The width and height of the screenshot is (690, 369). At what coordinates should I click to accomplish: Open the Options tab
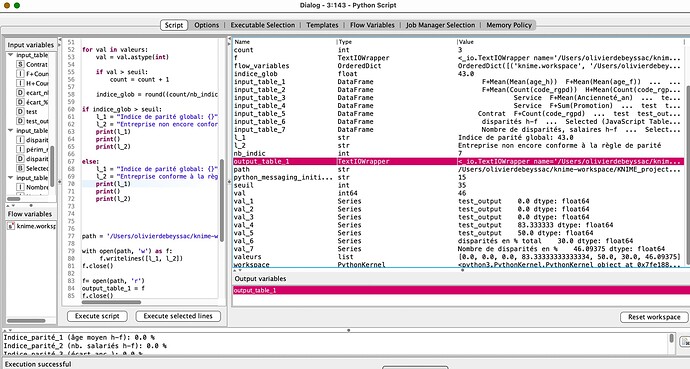pyautogui.click(x=206, y=25)
